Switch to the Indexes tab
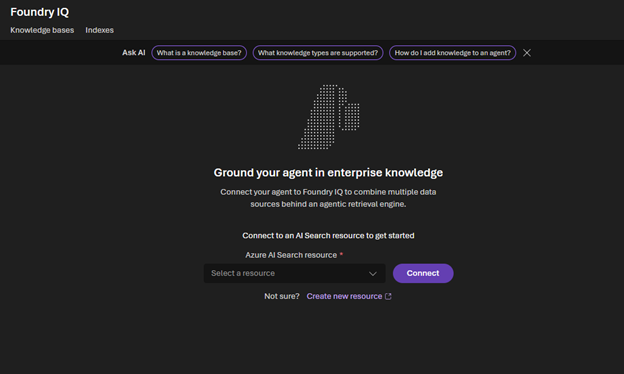The width and height of the screenshot is (624, 374). 99,30
